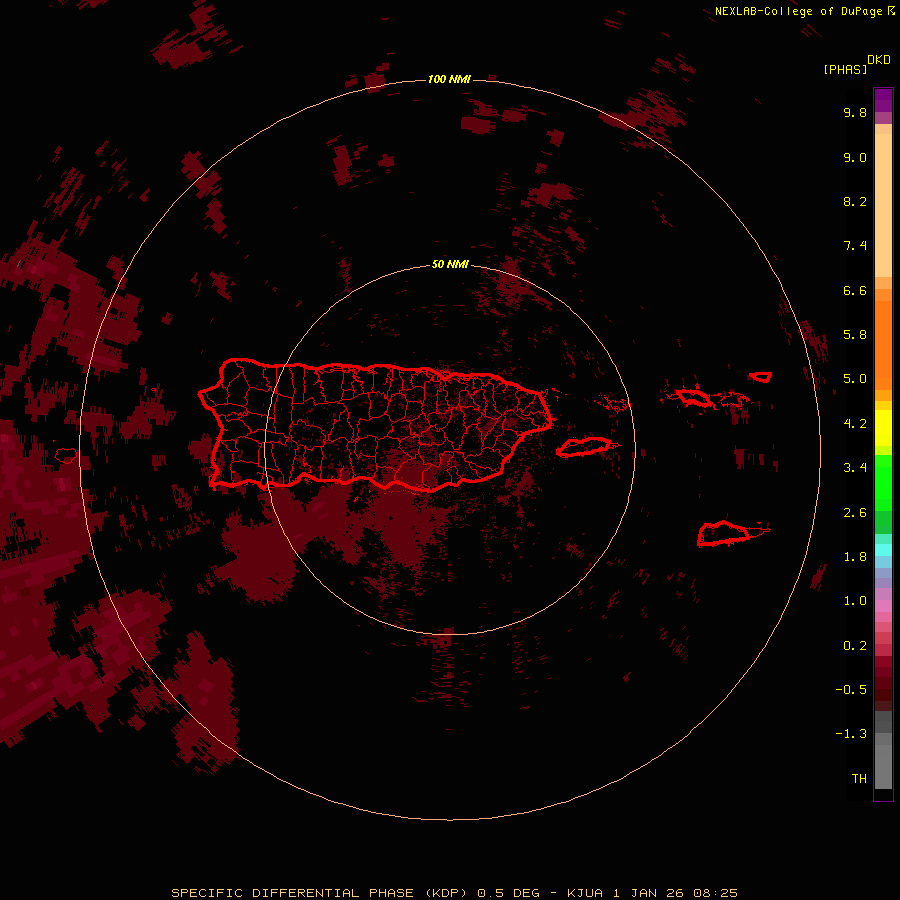Select the 4.2 legend value
This screenshot has height=900, width=900.
pyautogui.click(x=855, y=423)
